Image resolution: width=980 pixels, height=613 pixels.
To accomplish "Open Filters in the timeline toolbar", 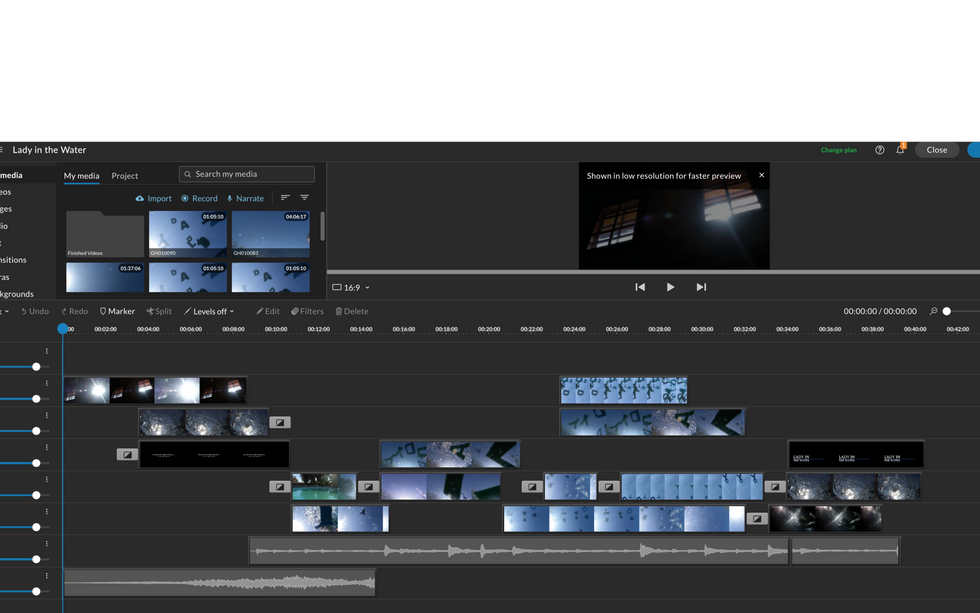I will click(308, 311).
